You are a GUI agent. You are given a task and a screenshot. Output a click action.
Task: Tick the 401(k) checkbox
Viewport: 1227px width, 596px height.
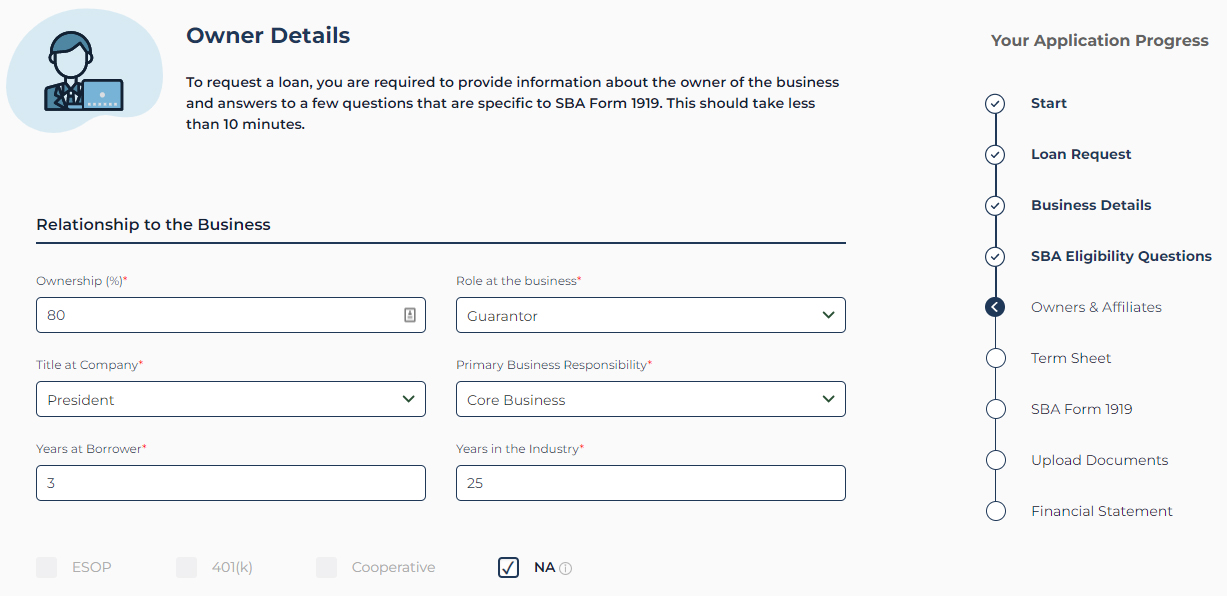coord(187,568)
